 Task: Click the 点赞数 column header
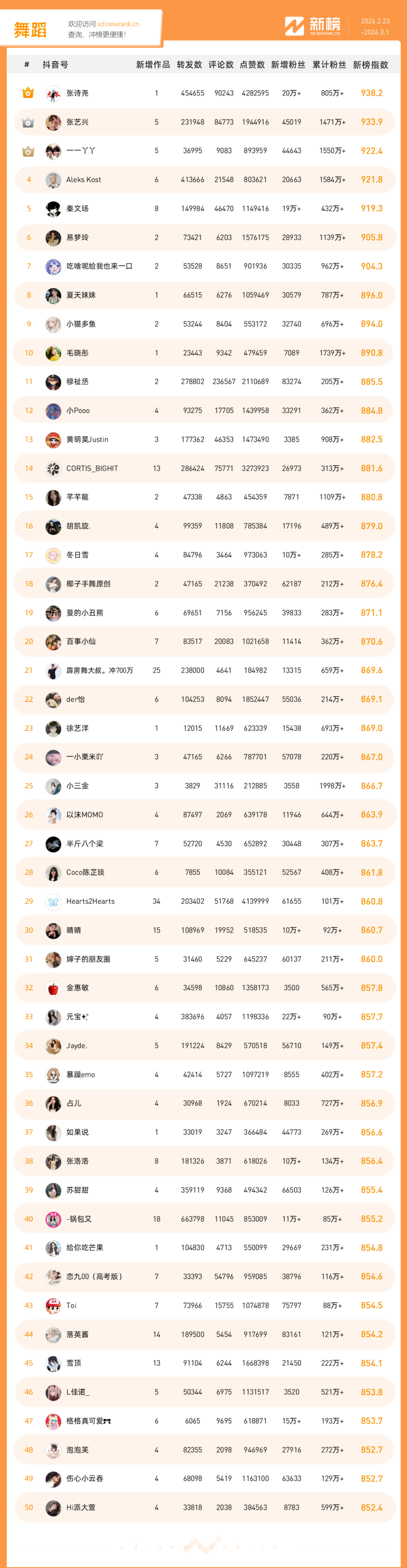tap(252, 65)
